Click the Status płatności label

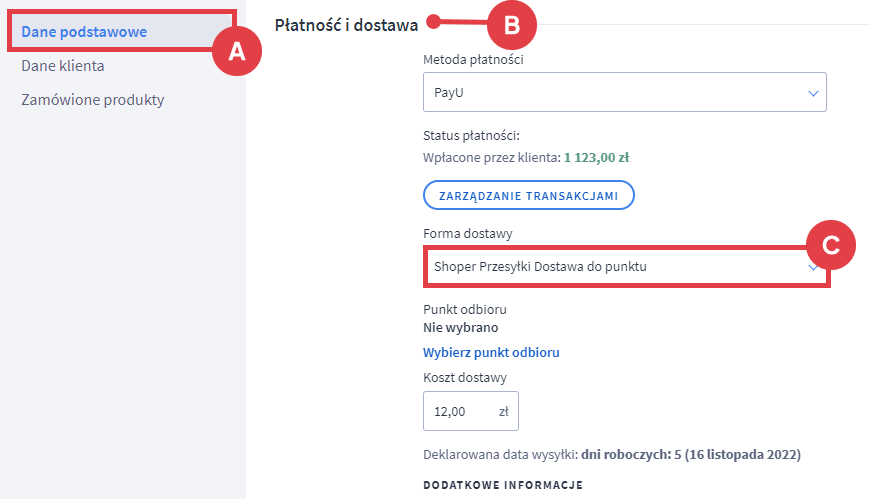point(473,135)
